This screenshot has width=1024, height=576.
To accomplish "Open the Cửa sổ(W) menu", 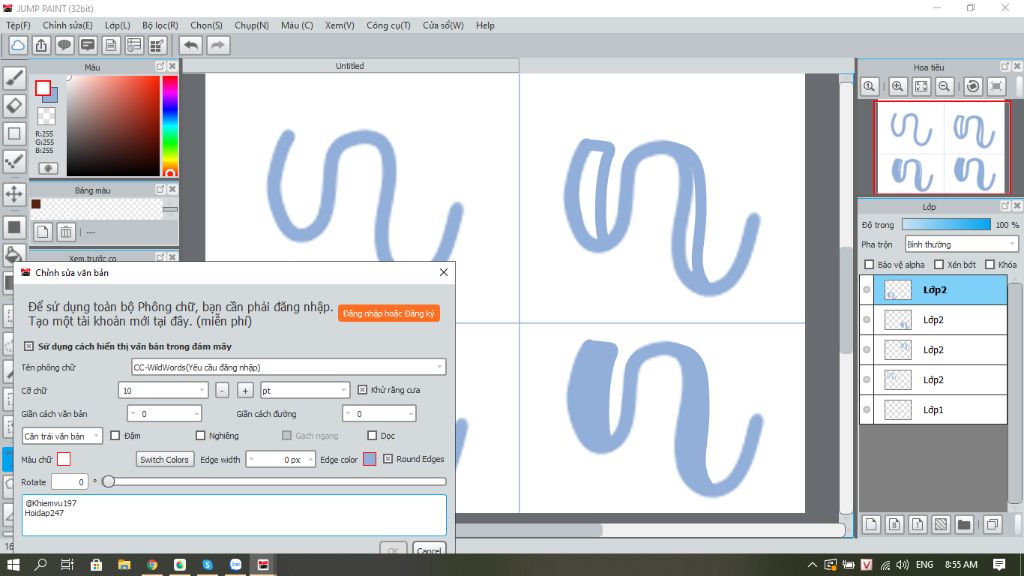I will (x=443, y=25).
